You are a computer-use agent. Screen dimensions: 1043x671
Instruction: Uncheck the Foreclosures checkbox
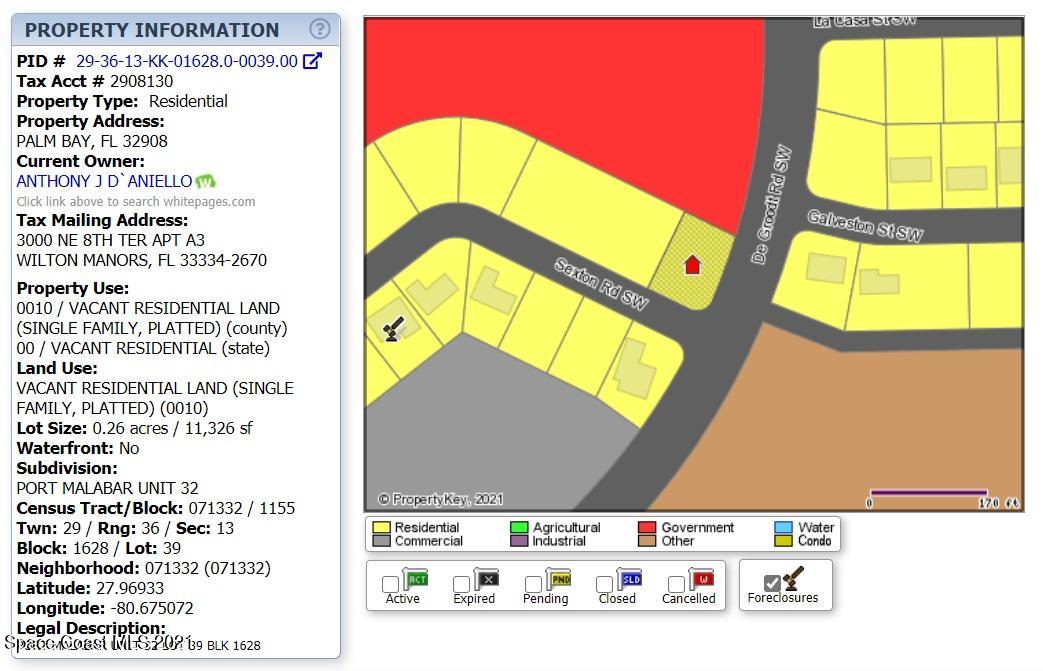pos(772,583)
